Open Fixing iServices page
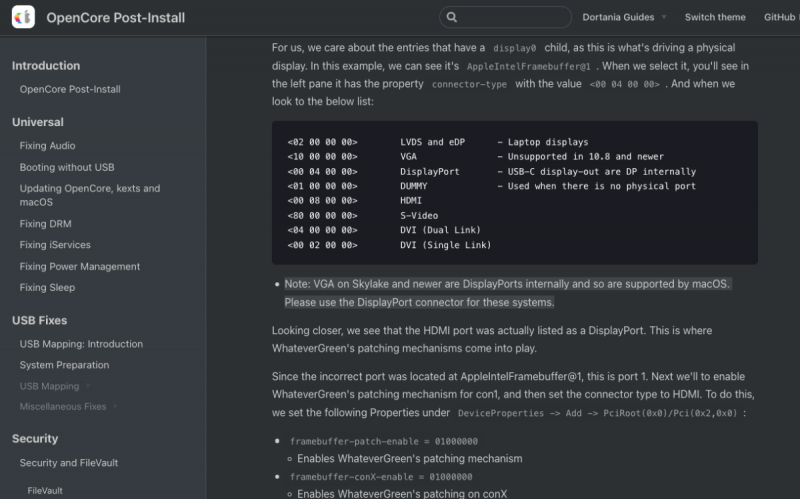Image resolution: width=800 pixels, height=499 pixels. [x=55, y=244]
